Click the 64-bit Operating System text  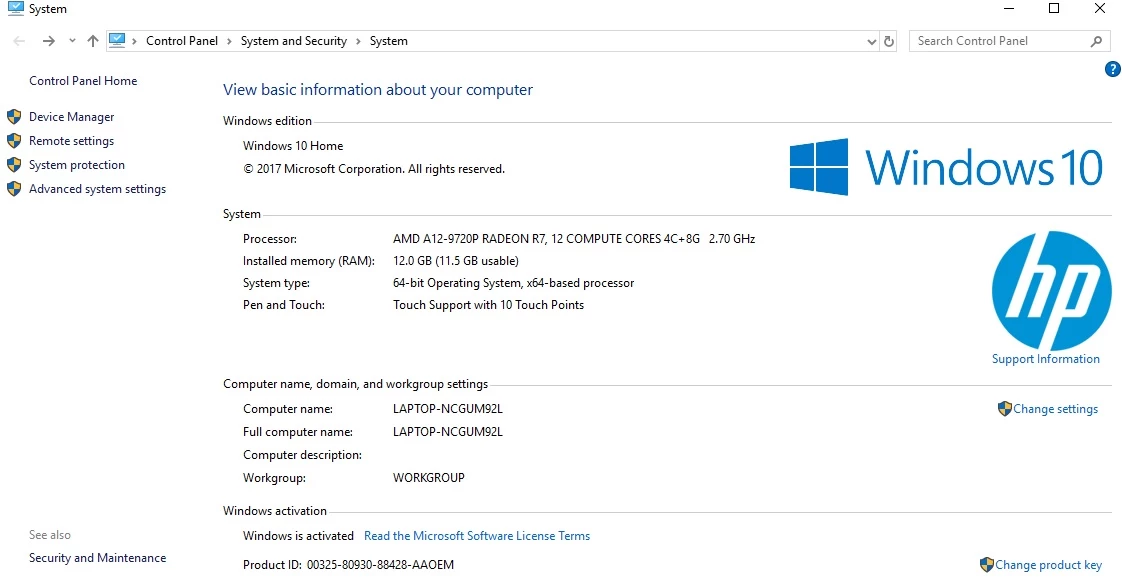pyautogui.click(x=513, y=283)
